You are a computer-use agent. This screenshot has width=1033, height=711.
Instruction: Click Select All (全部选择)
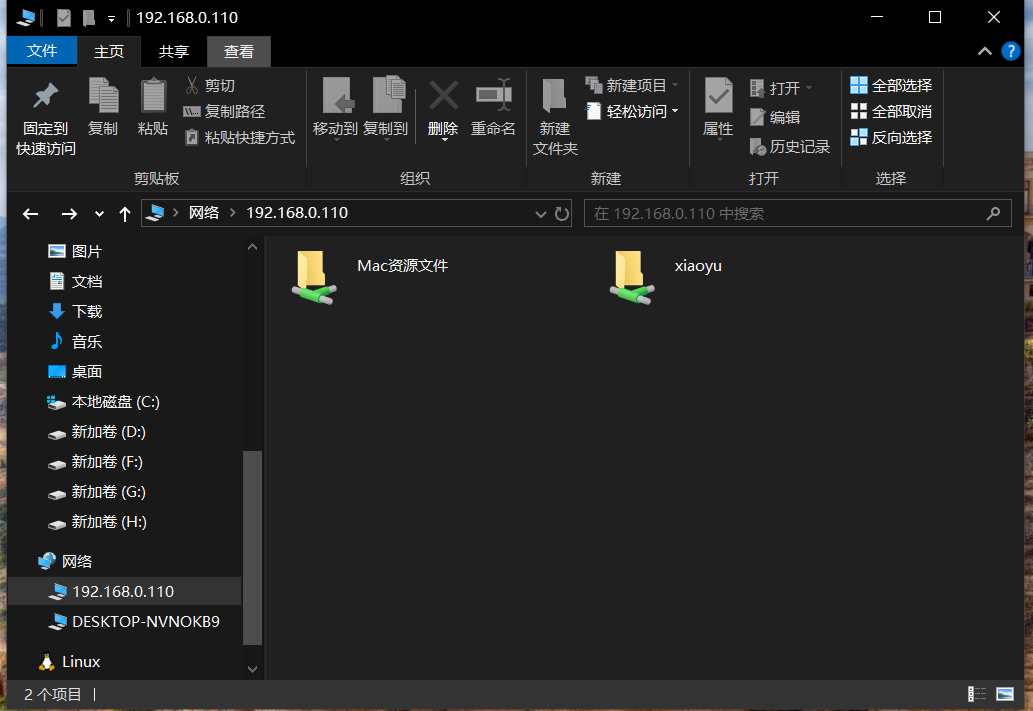point(891,86)
